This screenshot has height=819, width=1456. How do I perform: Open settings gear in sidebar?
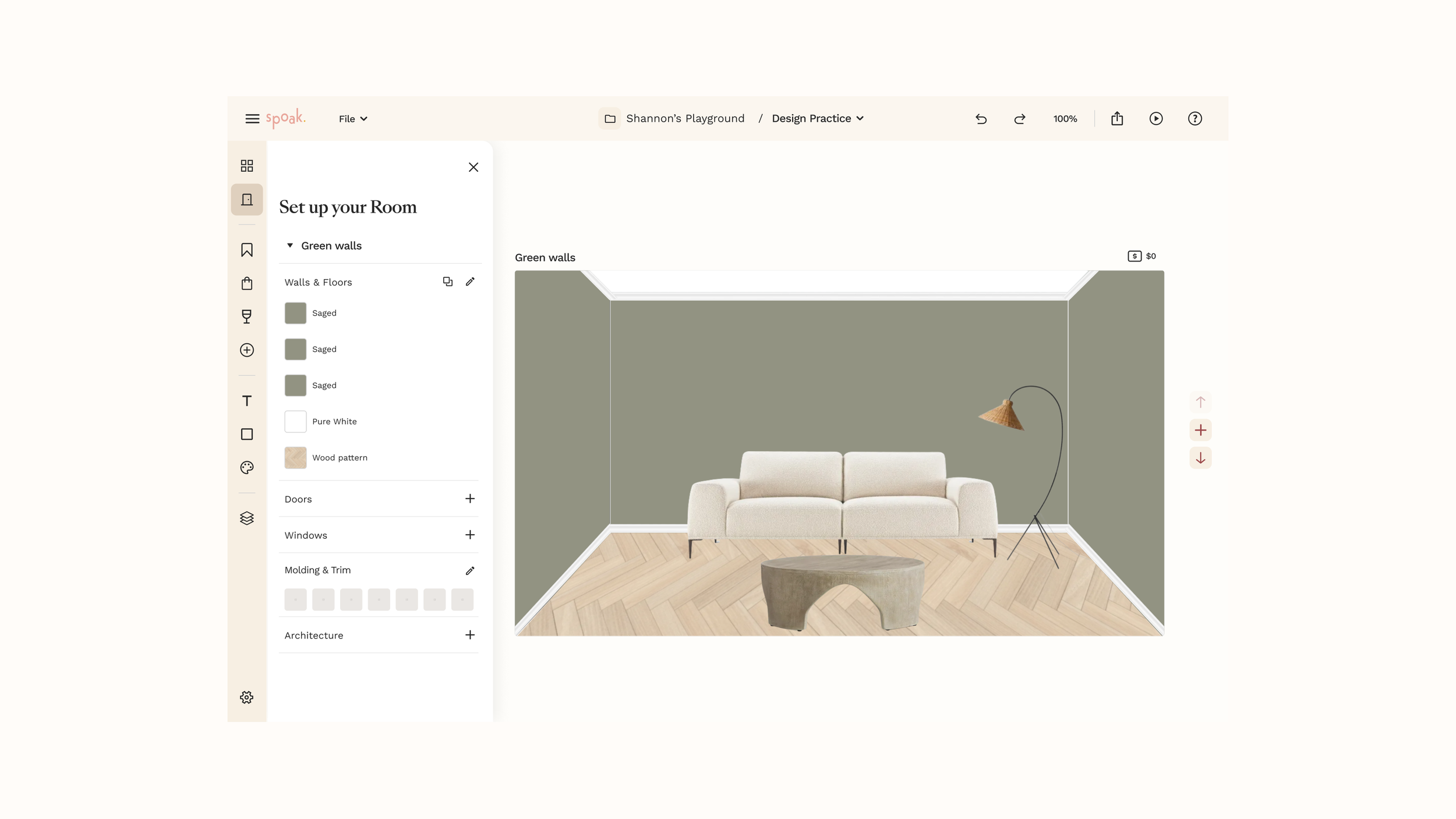point(247,698)
